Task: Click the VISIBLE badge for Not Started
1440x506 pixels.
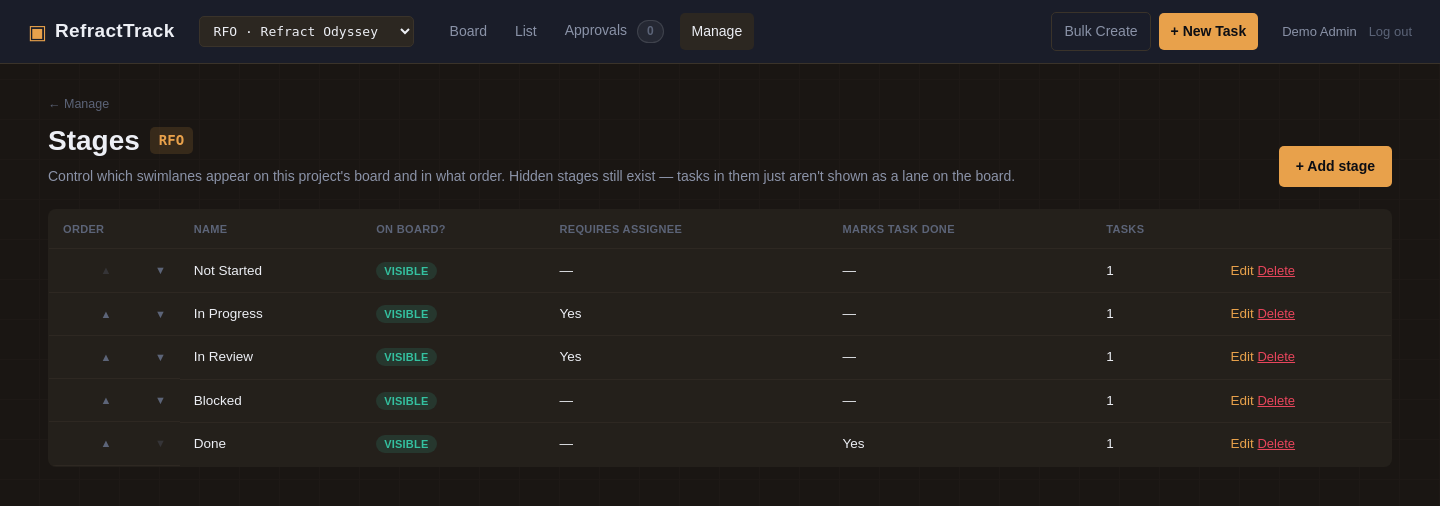Action: point(406,271)
